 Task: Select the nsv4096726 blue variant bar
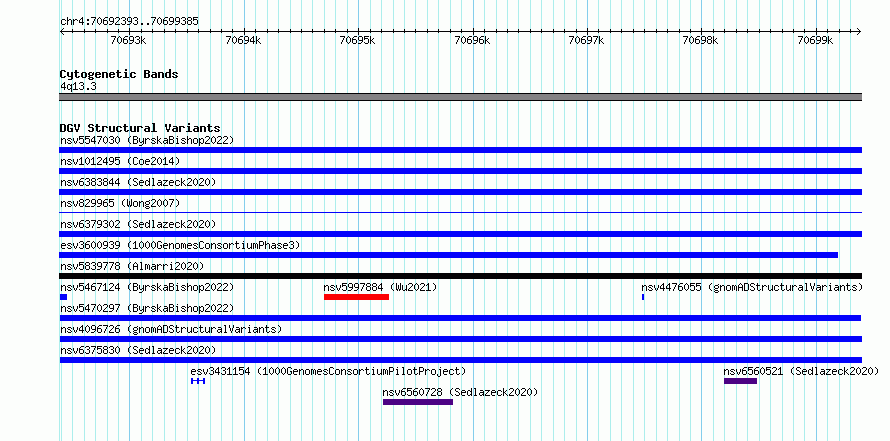coord(460,339)
